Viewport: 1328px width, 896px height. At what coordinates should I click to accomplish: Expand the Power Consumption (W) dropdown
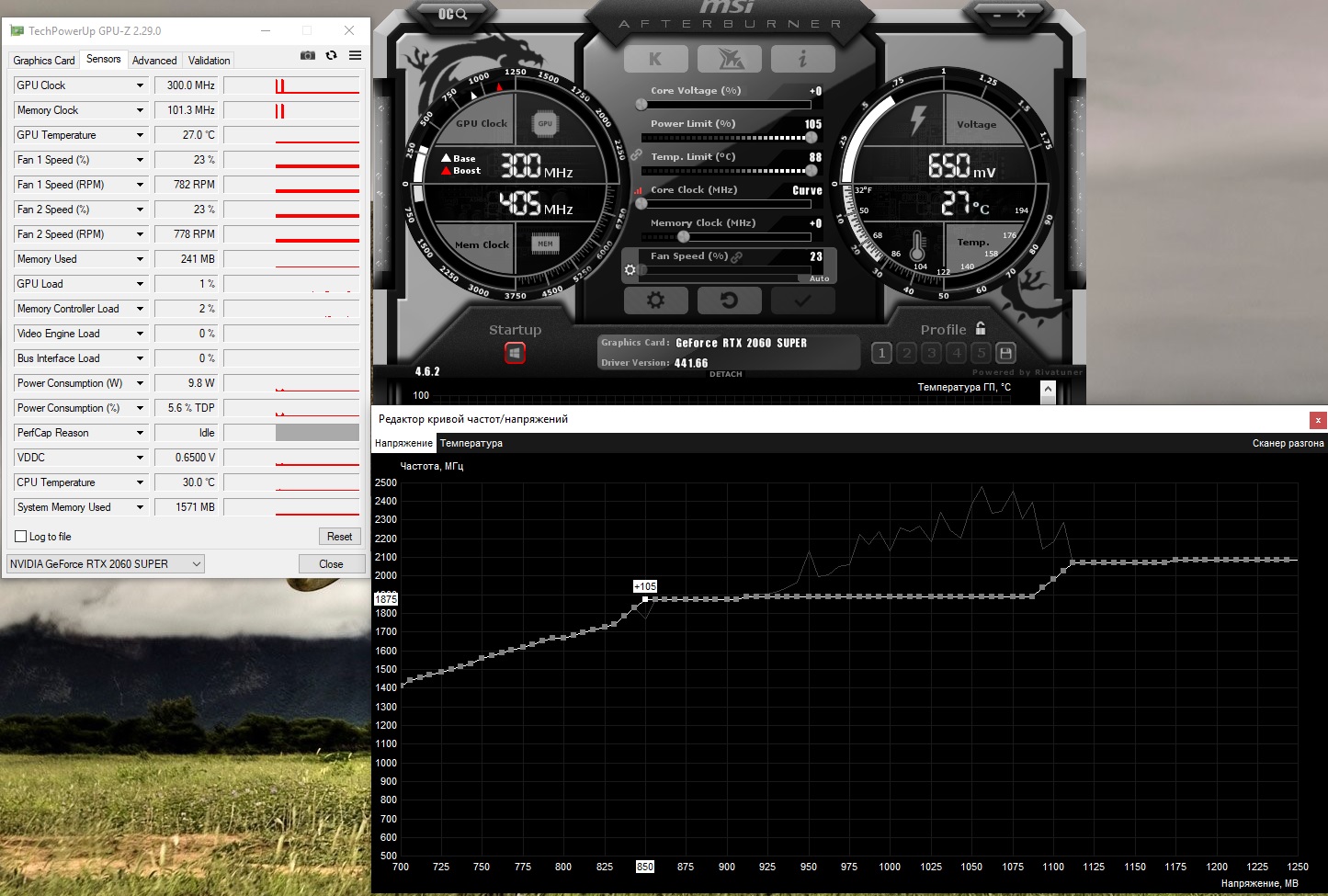(x=140, y=383)
